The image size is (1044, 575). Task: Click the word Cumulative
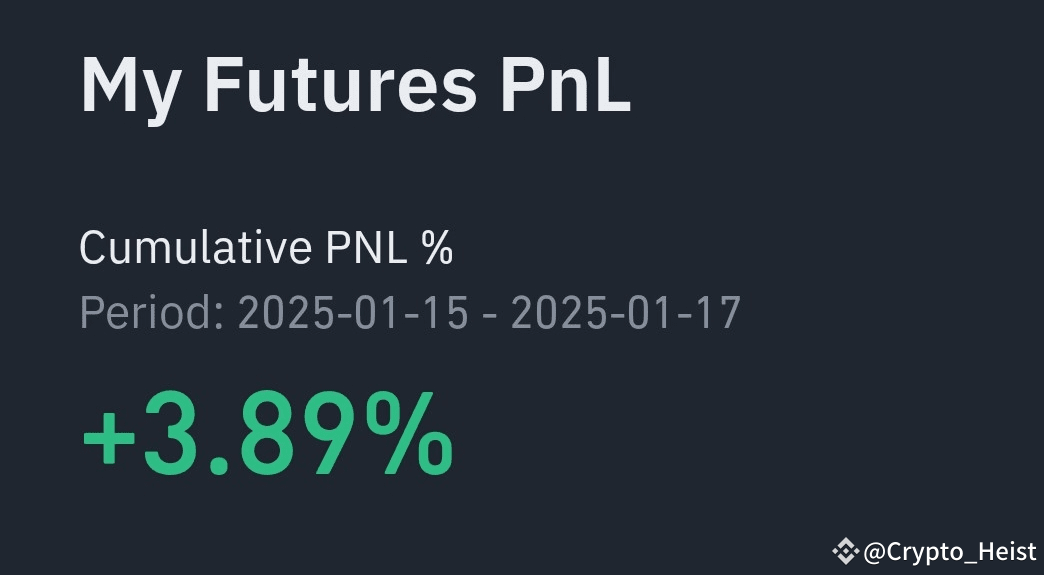[196, 248]
